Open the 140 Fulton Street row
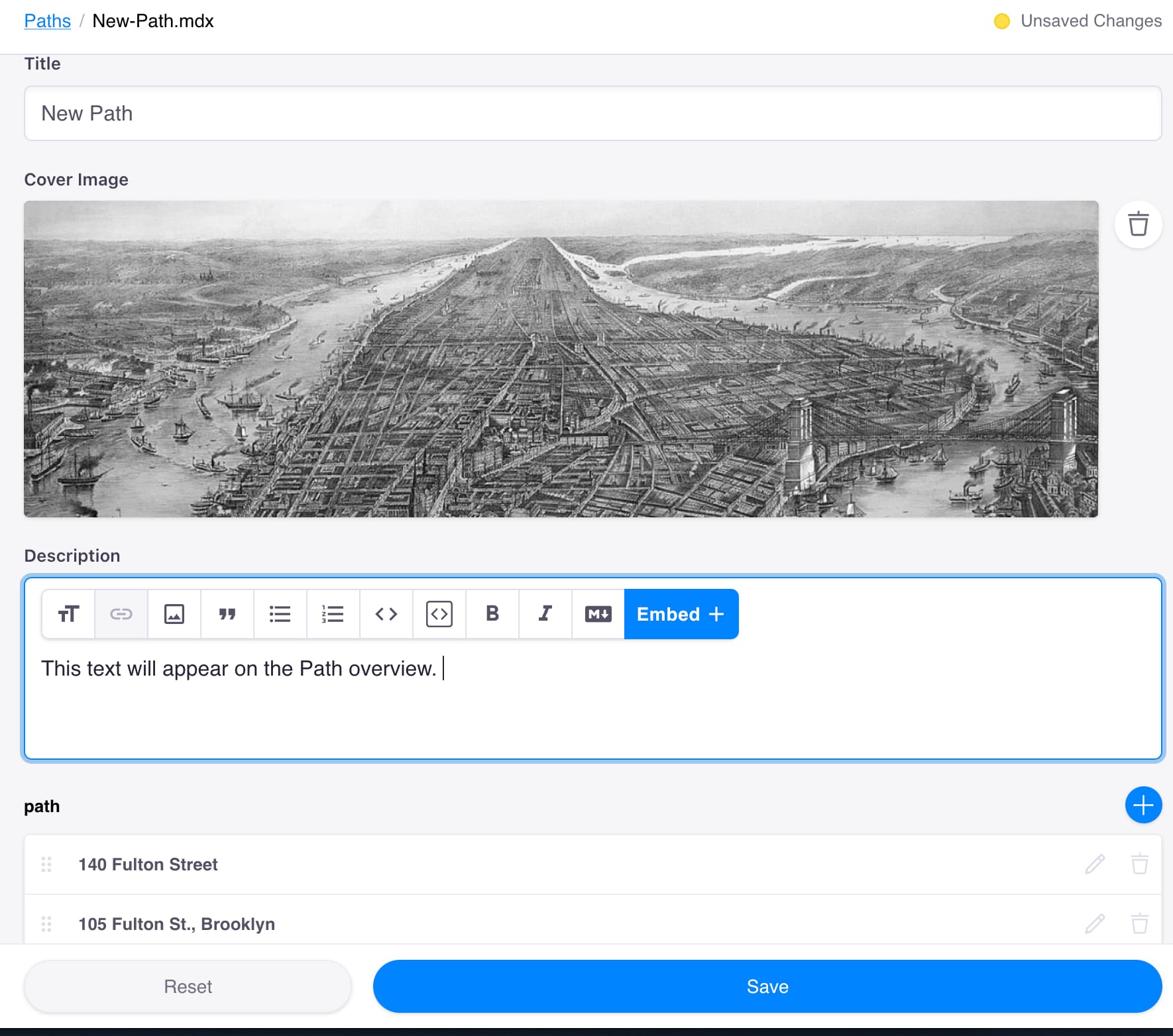 pos(593,864)
